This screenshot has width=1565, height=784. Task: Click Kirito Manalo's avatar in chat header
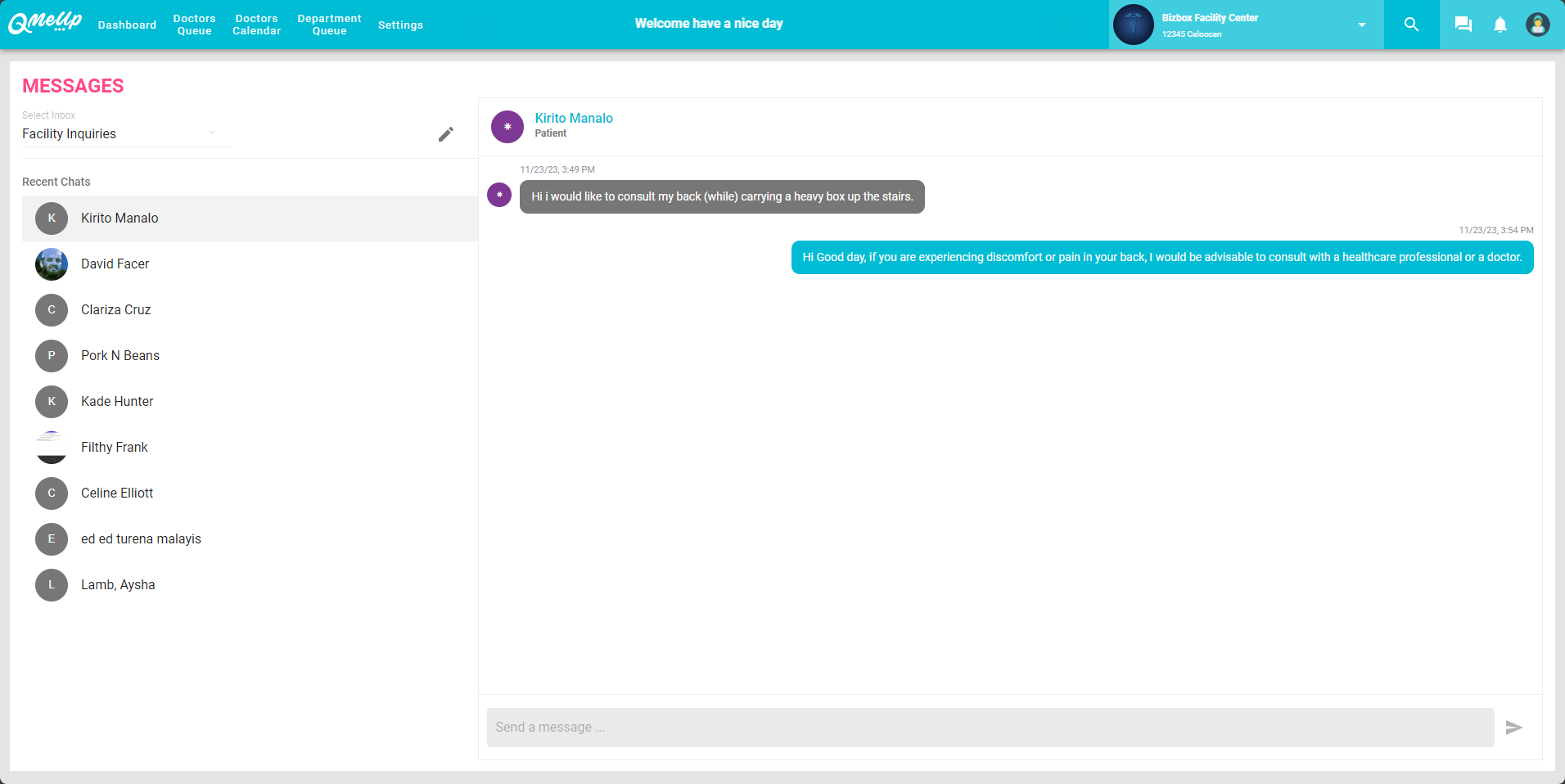[x=507, y=126]
